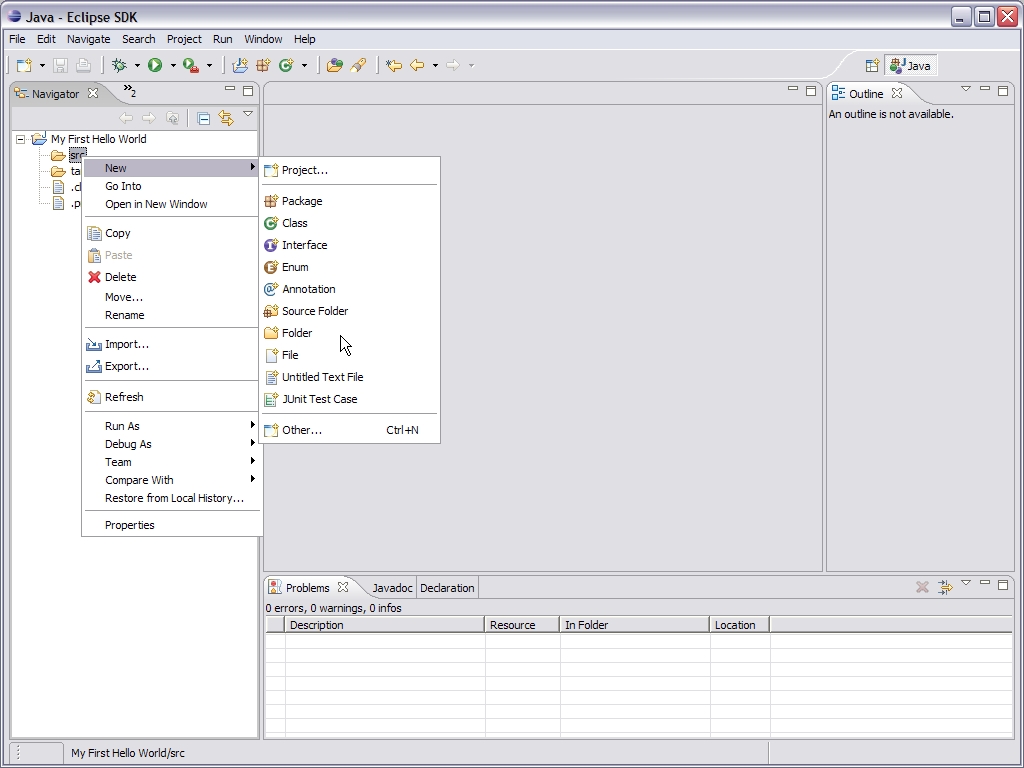Maximize the Problems view panel
Image resolution: width=1024 pixels, height=768 pixels.
1003,584
